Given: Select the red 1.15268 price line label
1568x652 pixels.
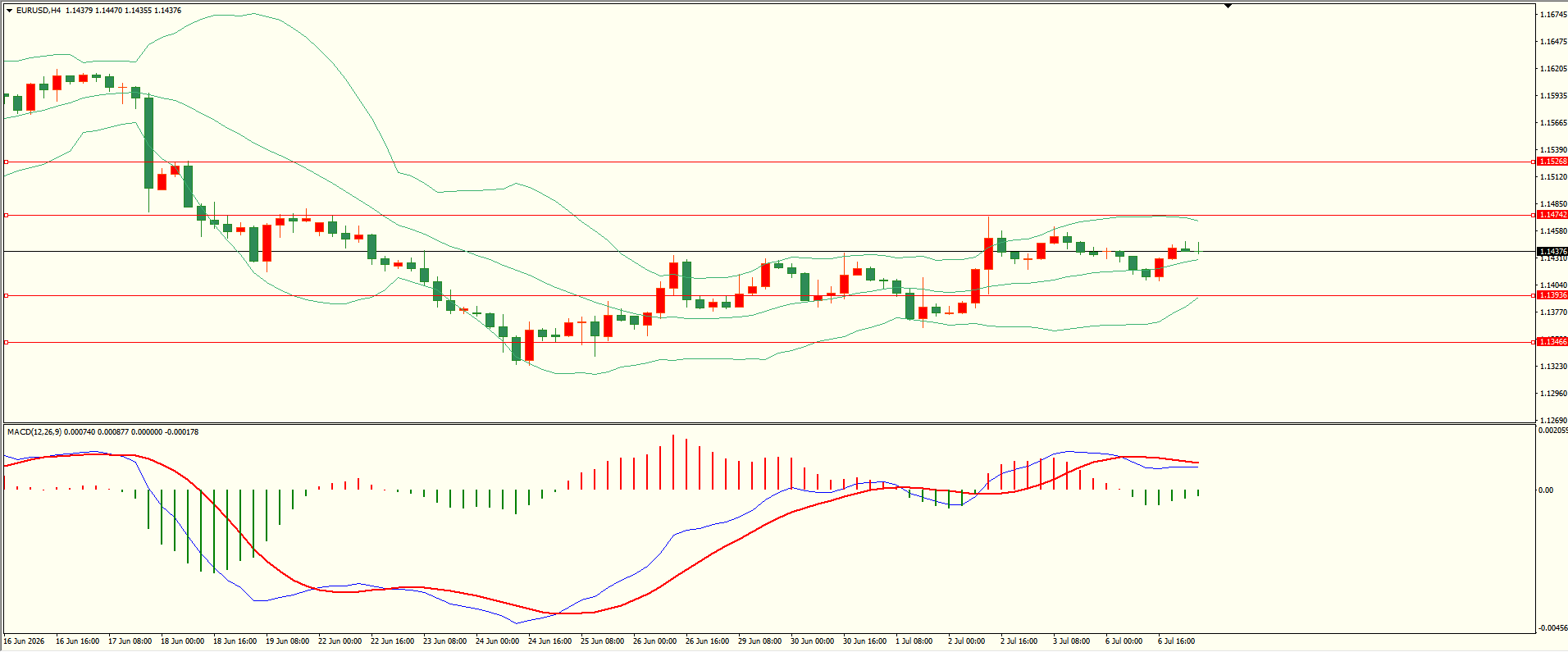Looking at the screenshot, I should click(1552, 162).
